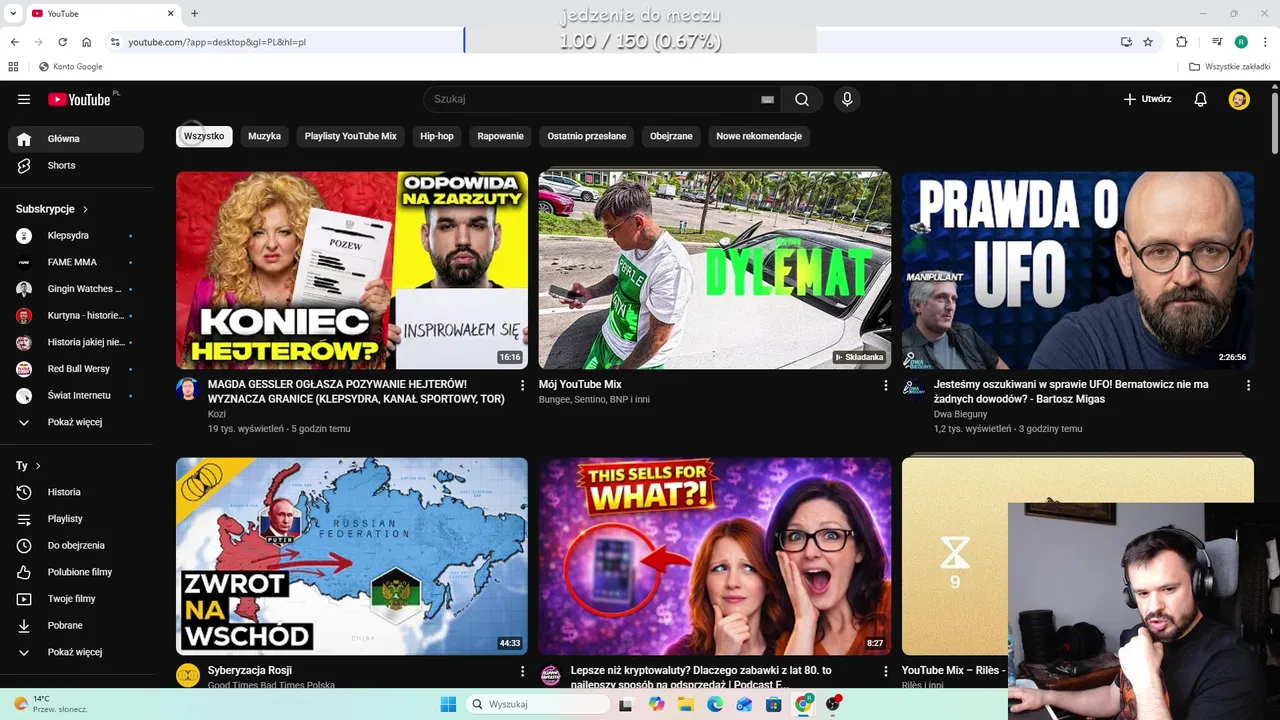Bookmark this page with star icon
The image size is (1280, 720).
(x=1148, y=42)
